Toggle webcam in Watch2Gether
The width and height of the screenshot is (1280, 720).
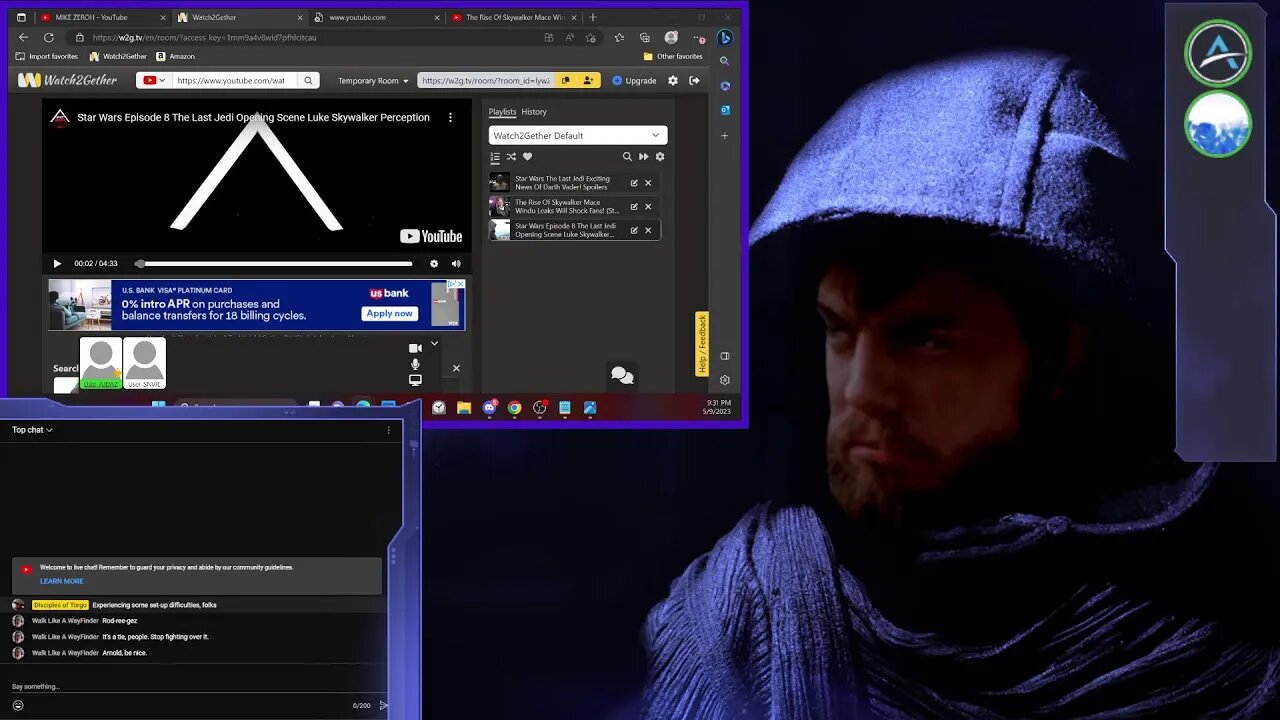[415, 348]
